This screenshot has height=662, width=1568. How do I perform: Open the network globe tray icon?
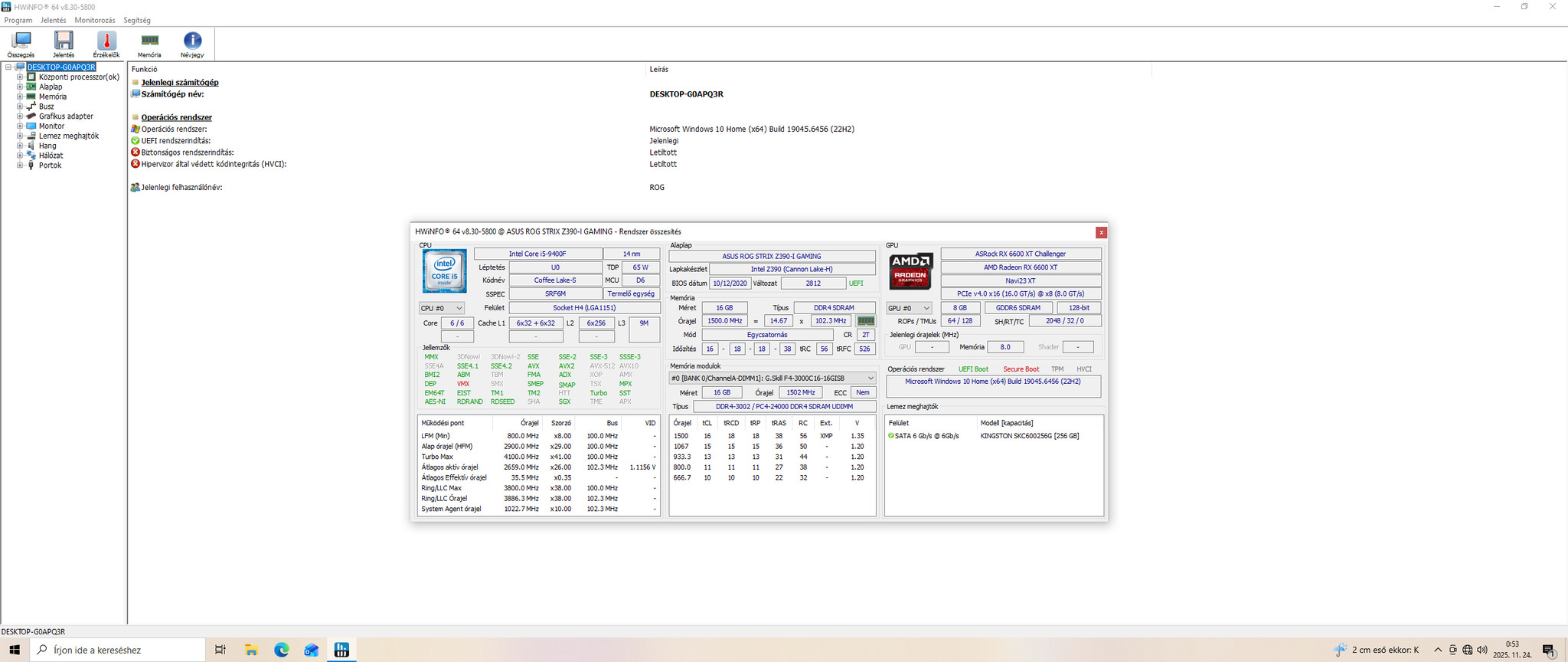[x=1467, y=650]
